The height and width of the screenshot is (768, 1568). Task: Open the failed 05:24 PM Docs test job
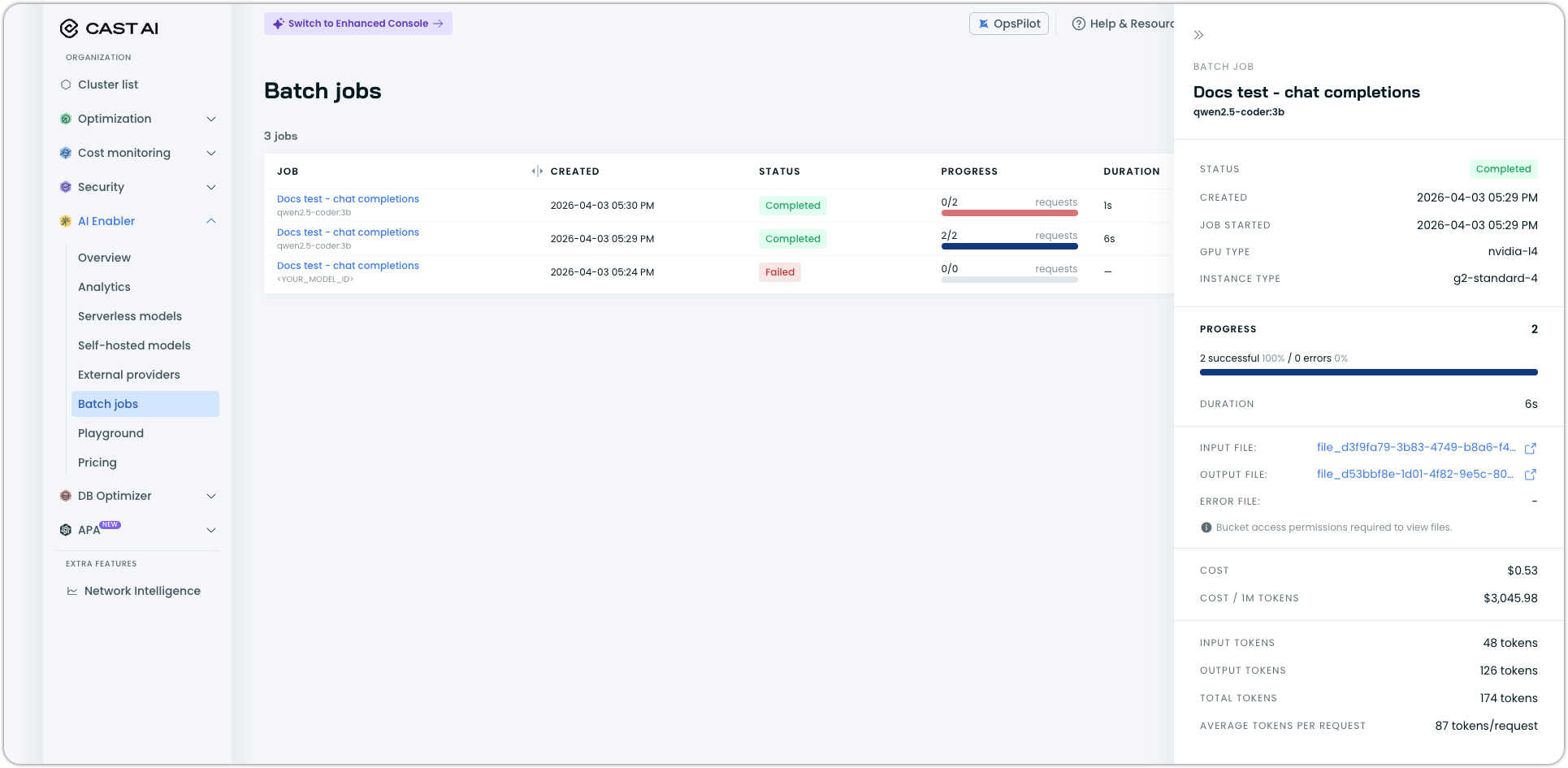click(x=348, y=266)
